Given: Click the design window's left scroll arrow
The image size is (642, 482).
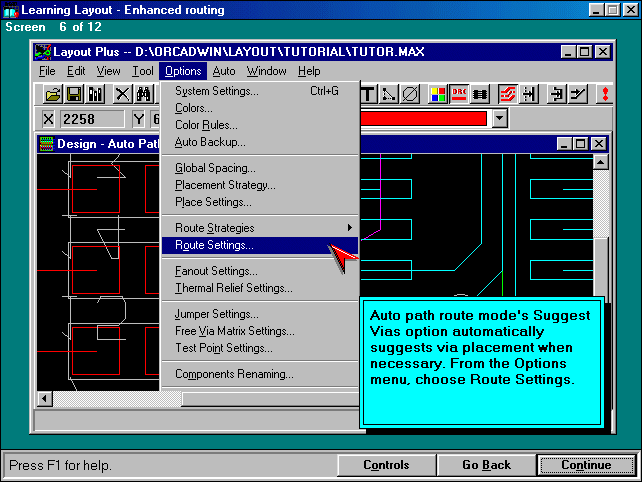Looking at the screenshot, I should click(45, 399).
